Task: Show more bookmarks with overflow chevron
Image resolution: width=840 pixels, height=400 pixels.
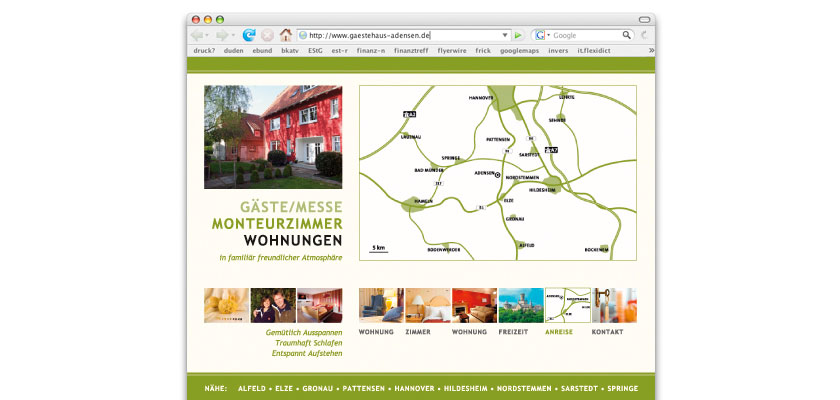Action: coord(651,49)
